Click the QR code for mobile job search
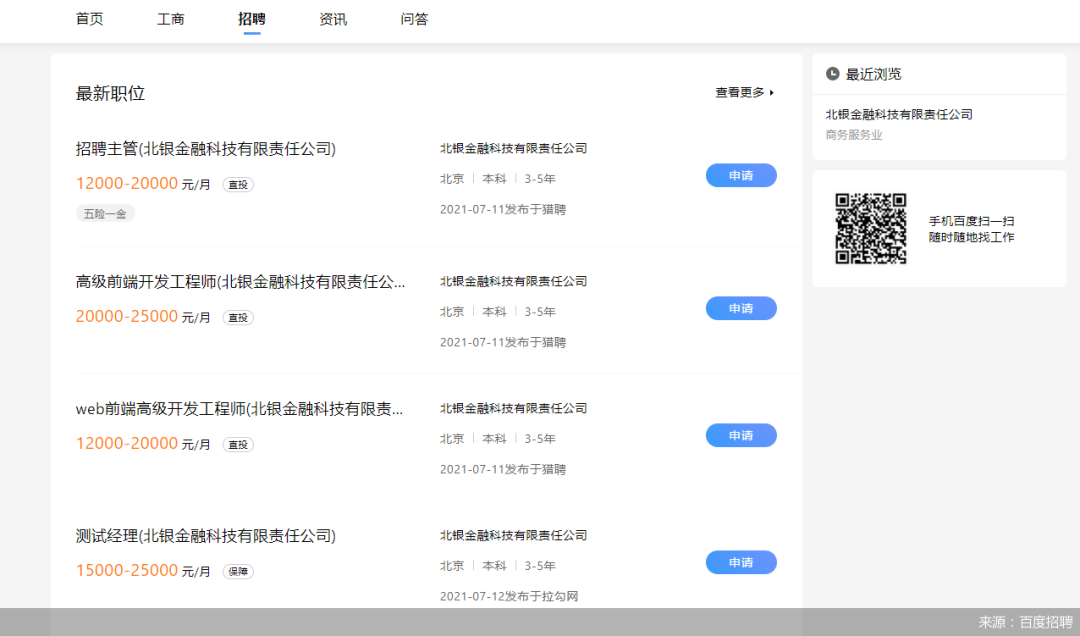The height and width of the screenshot is (636, 1080). coord(871,228)
